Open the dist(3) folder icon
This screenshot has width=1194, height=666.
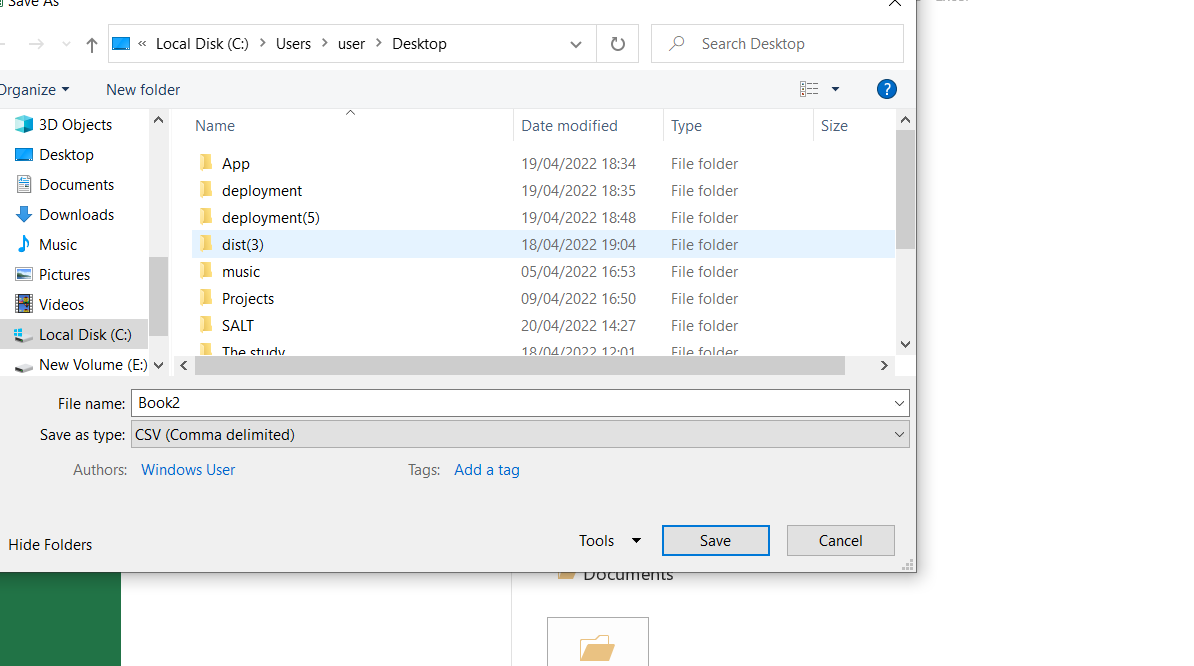point(207,244)
